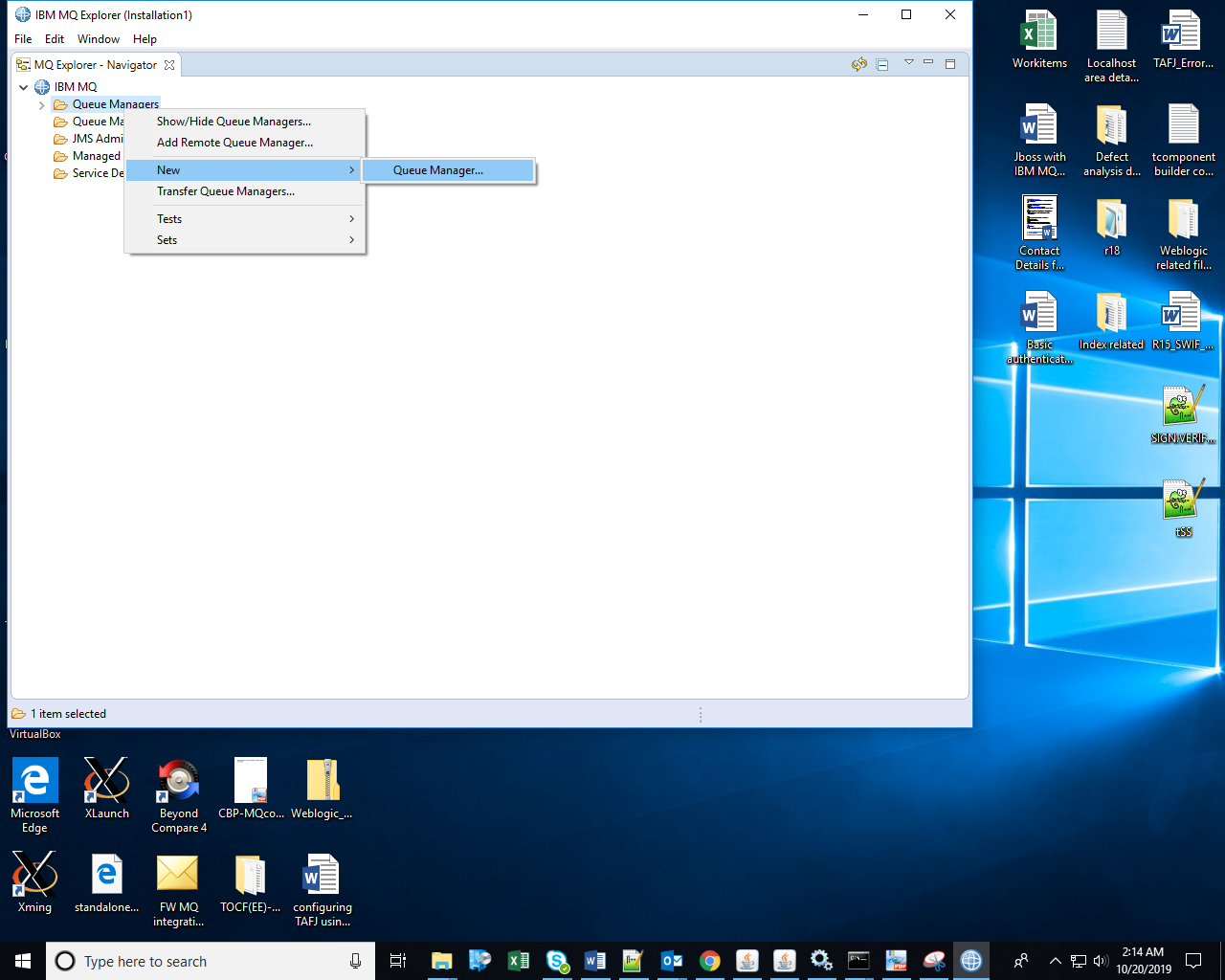Viewport: 1225px width, 980px height.
Task: Expand the Queue Managers tree node
Action: (41, 105)
